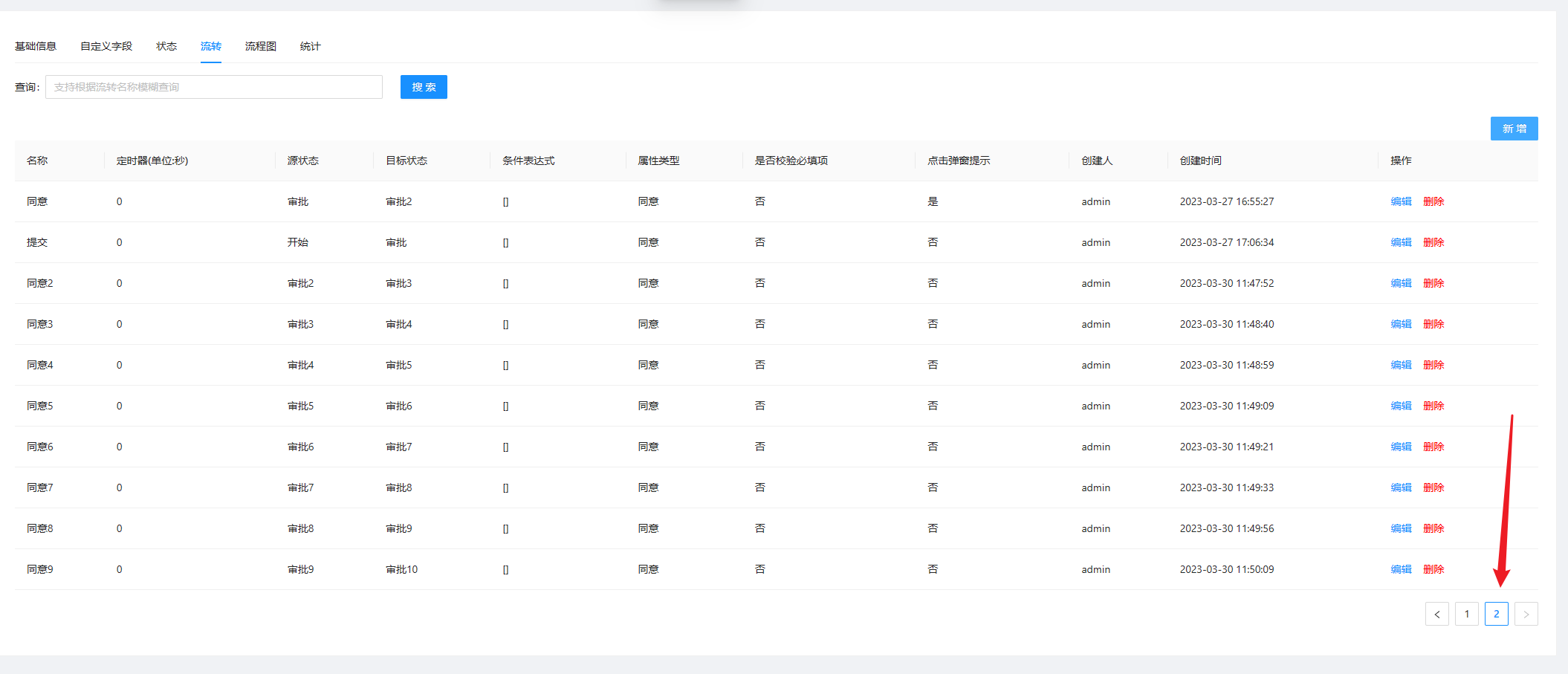The image size is (1568, 674).
Task: Delete the 同意3 row
Action: pos(1433,324)
